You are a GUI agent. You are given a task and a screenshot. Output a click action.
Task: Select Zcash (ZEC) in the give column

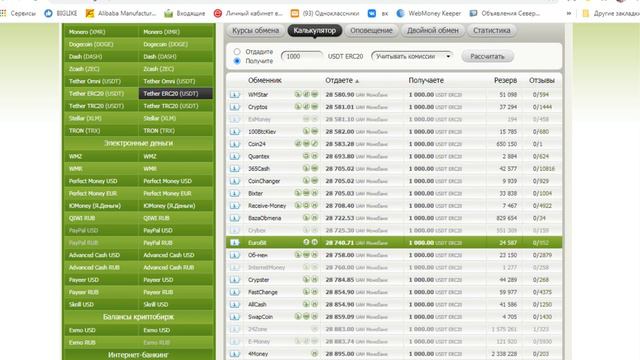(101, 69)
